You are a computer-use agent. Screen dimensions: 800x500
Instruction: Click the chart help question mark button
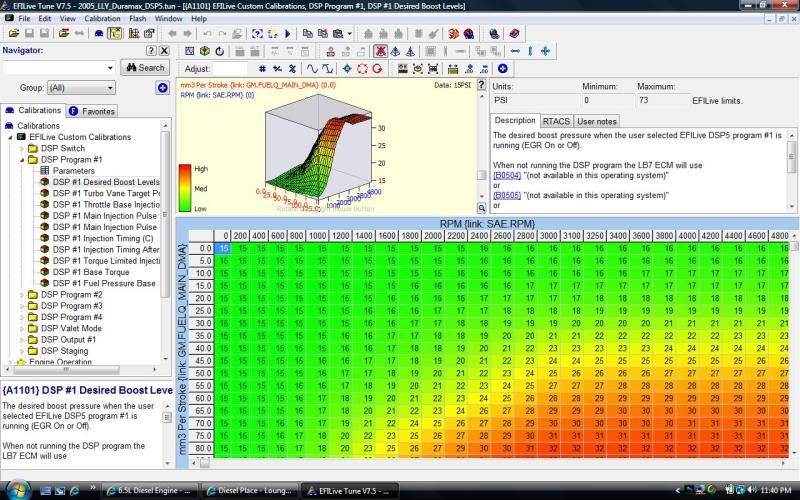pos(481,85)
